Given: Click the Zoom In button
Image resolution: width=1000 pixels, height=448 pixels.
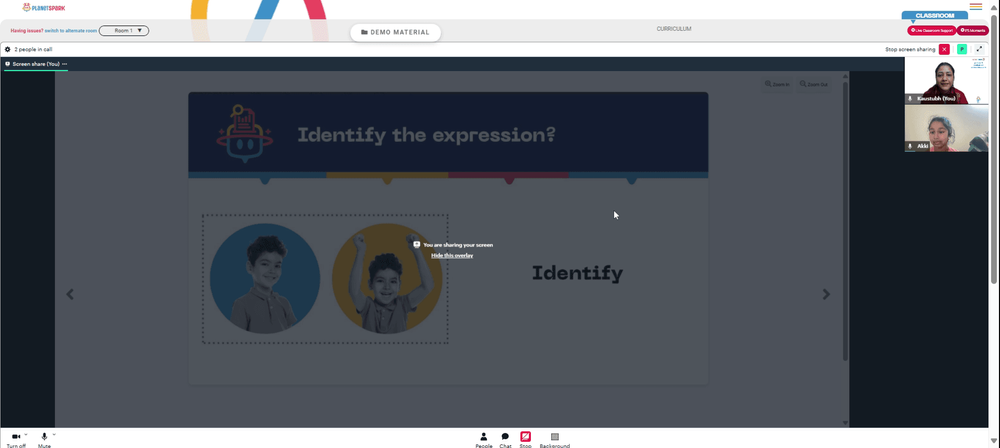Looking at the screenshot, I should pyautogui.click(x=777, y=84).
